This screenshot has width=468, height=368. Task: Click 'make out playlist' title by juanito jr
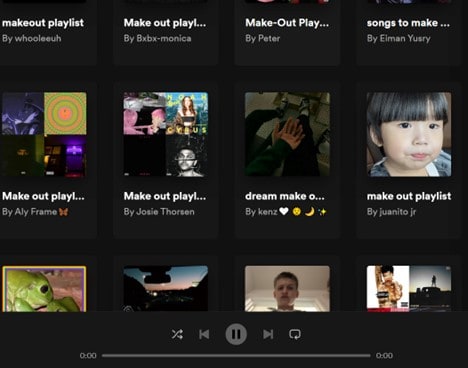pos(409,196)
